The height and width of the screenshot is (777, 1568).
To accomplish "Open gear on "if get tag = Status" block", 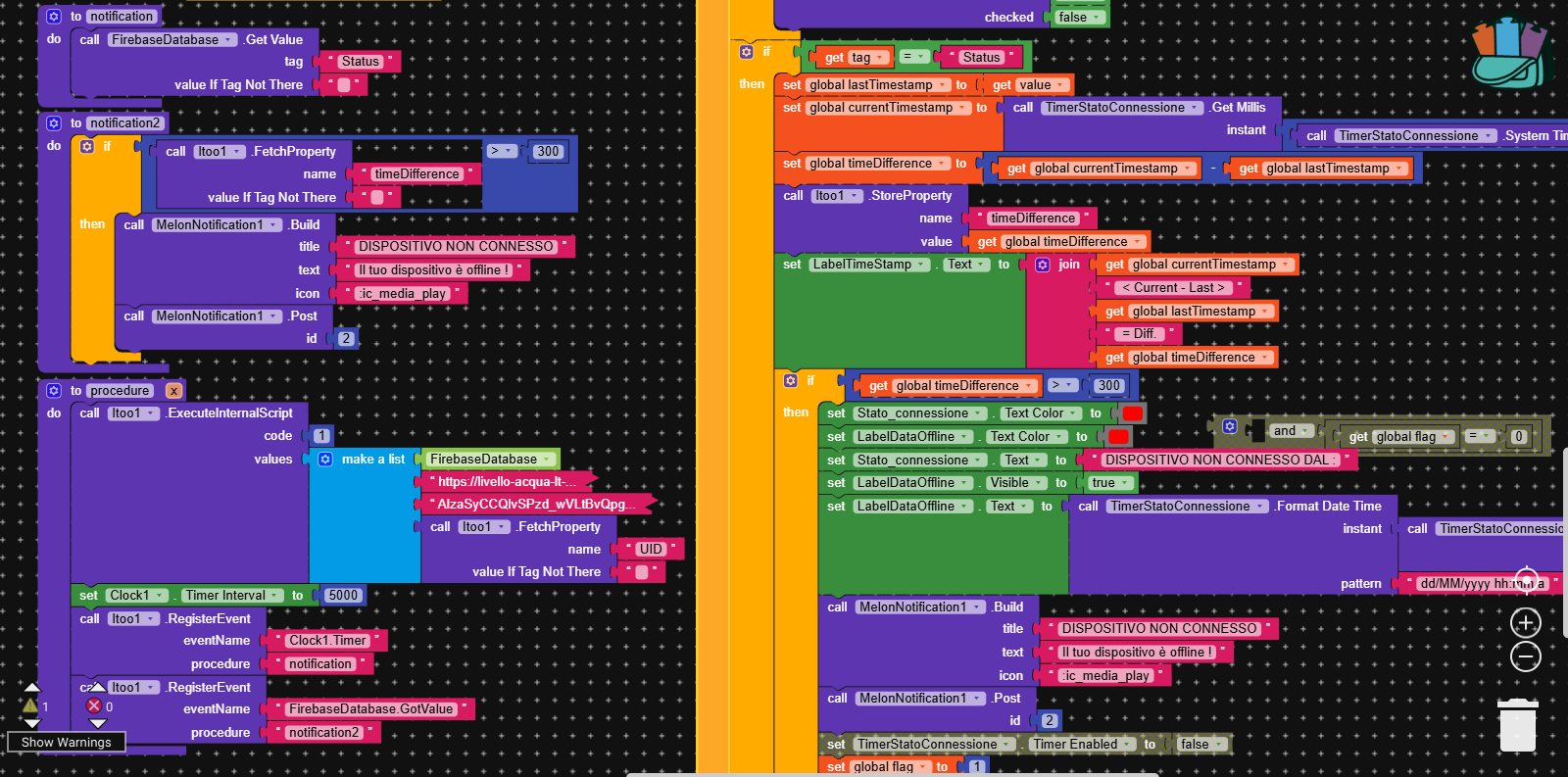I will [x=747, y=52].
